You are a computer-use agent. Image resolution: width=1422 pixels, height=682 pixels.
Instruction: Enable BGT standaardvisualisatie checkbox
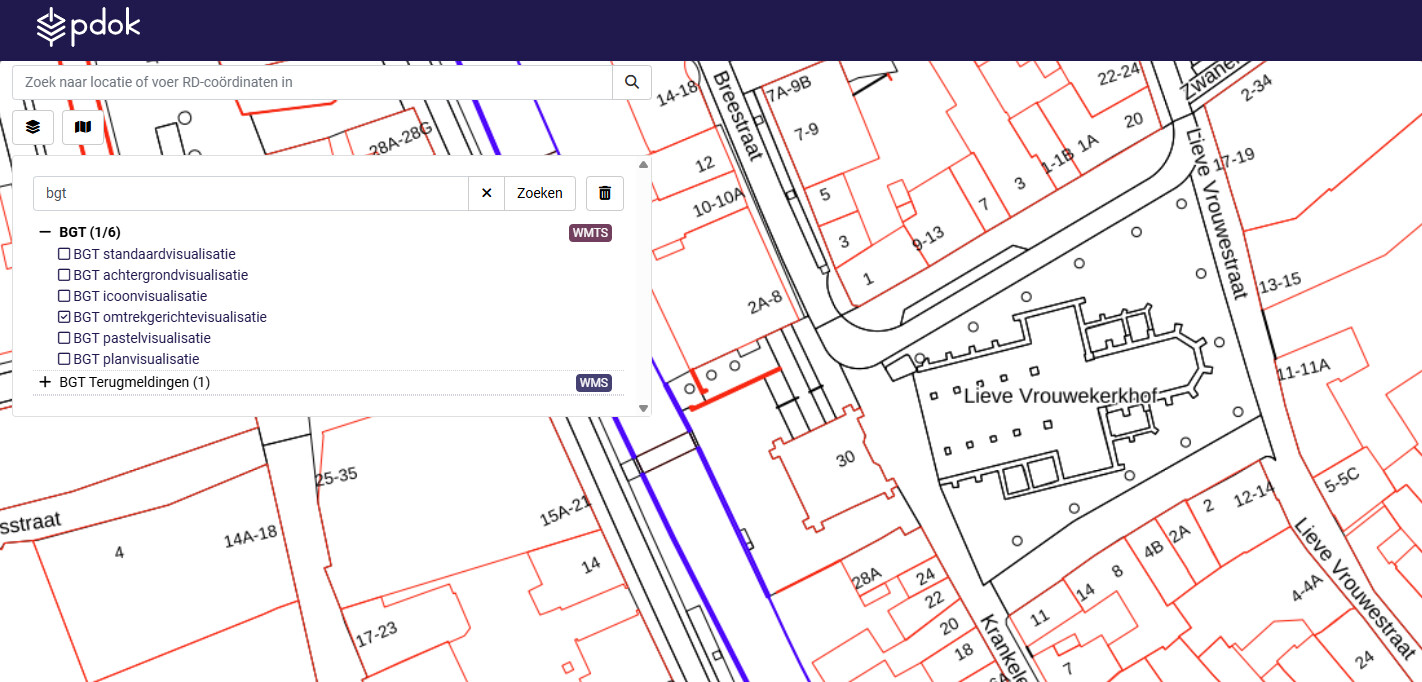pos(64,254)
